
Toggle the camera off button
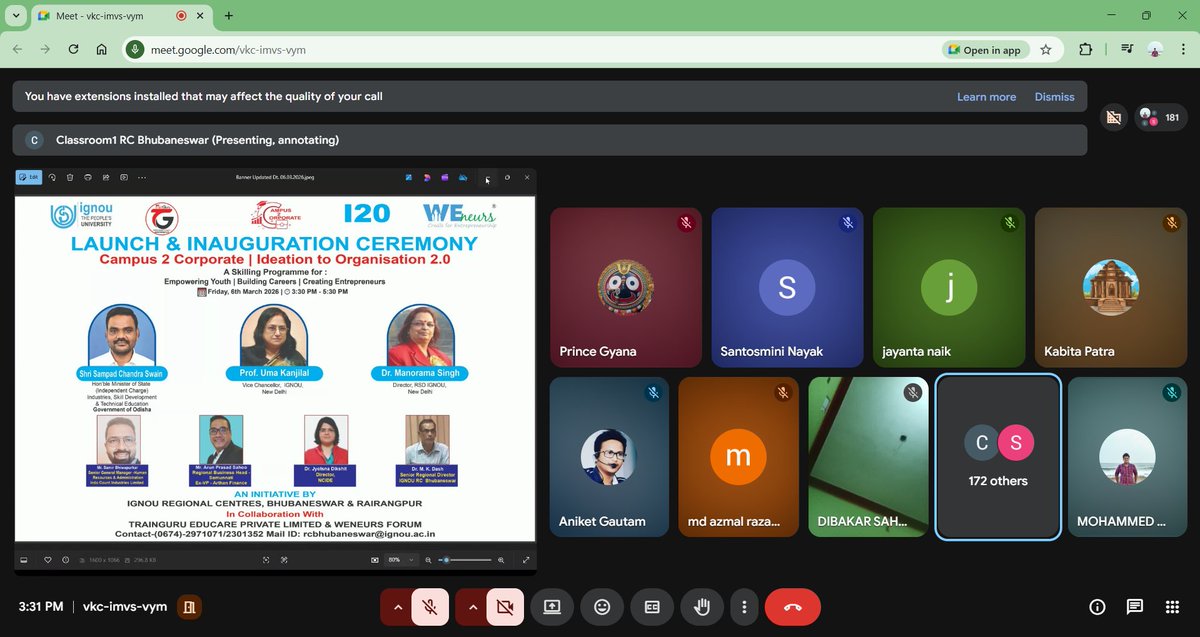coord(505,606)
